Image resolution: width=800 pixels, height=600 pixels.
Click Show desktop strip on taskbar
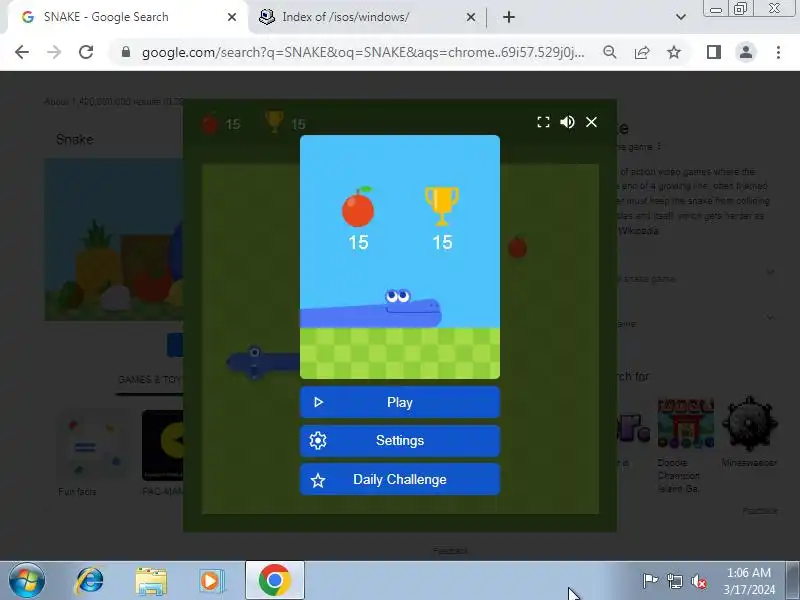pyautogui.click(x=793, y=581)
